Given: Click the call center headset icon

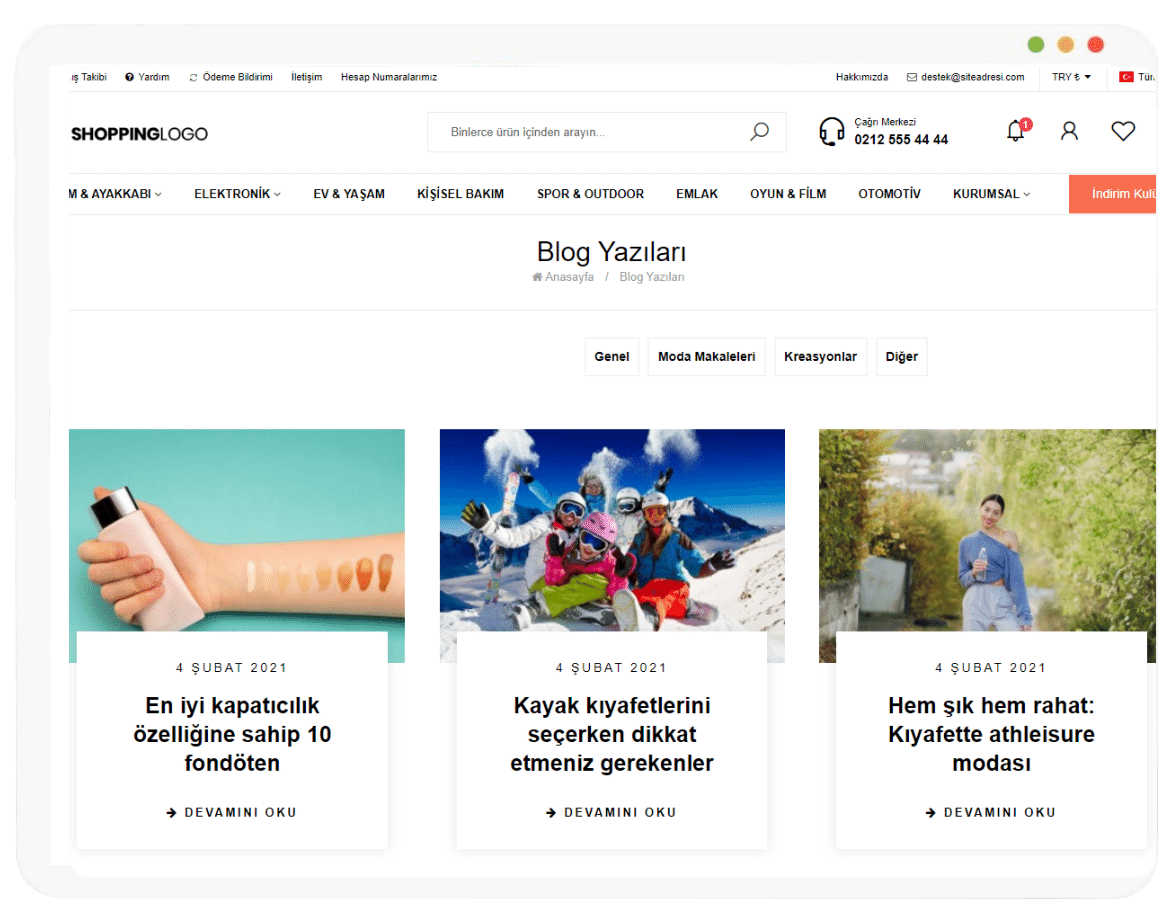Looking at the screenshot, I should (831, 132).
